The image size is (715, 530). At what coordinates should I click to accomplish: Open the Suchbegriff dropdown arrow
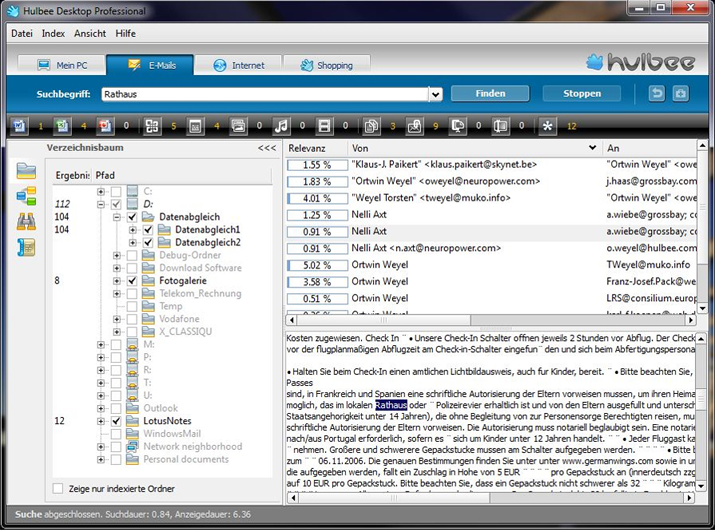(435, 95)
